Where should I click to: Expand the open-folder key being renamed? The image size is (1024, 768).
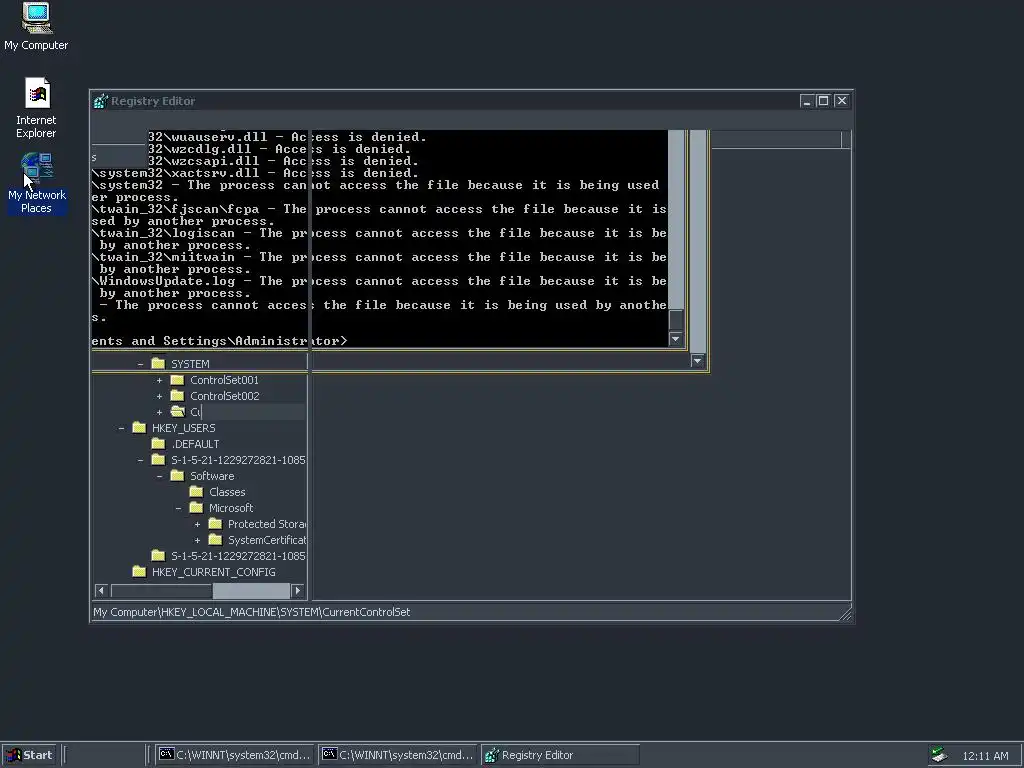(159, 412)
